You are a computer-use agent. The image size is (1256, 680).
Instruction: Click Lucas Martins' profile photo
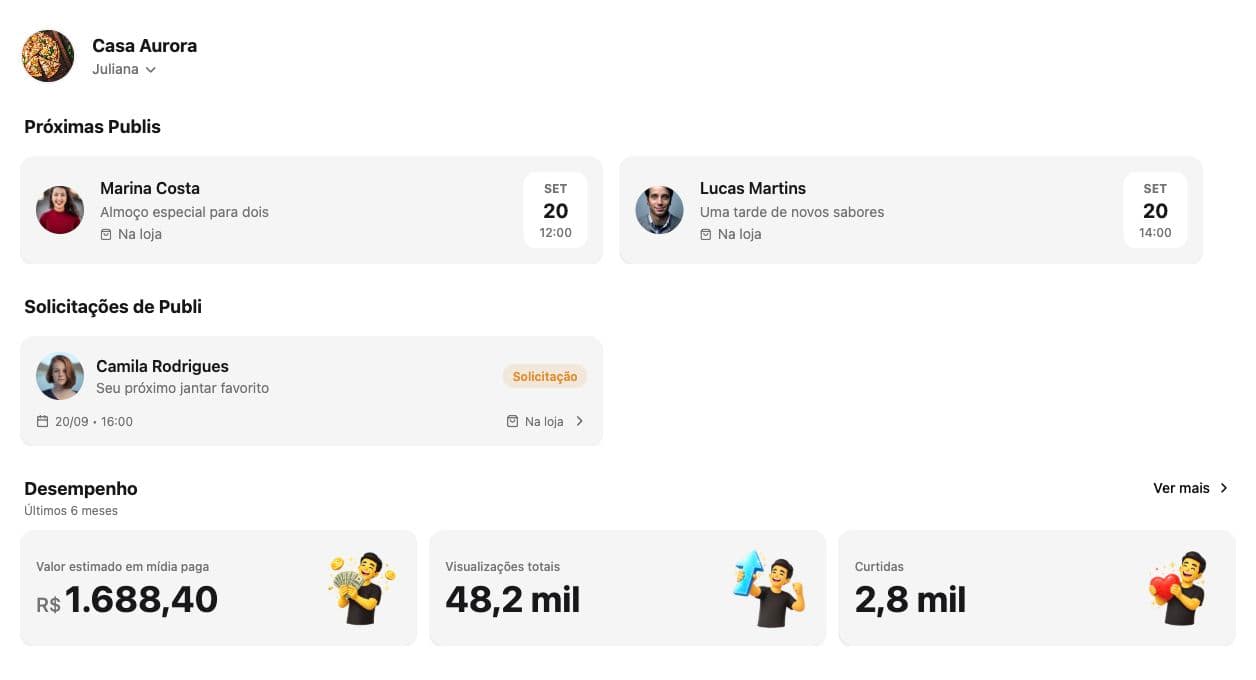(660, 210)
